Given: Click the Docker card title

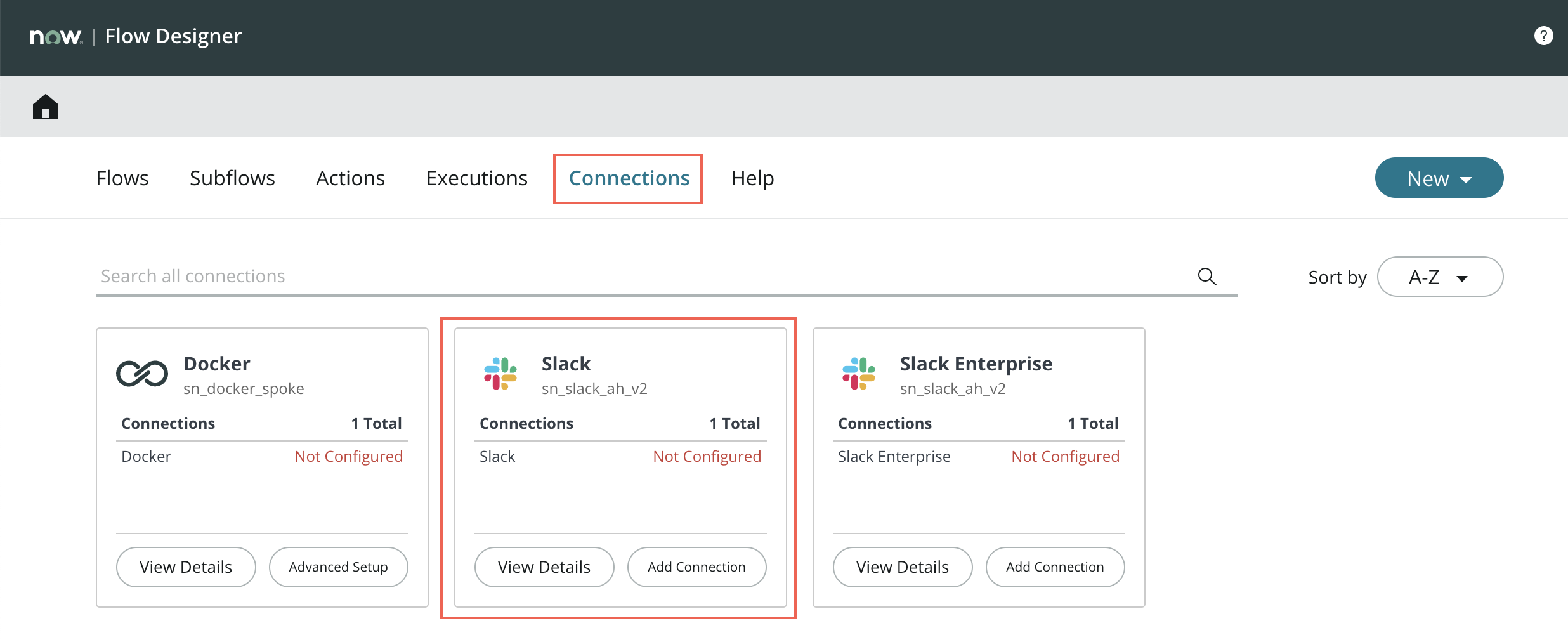Looking at the screenshot, I should point(217,364).
